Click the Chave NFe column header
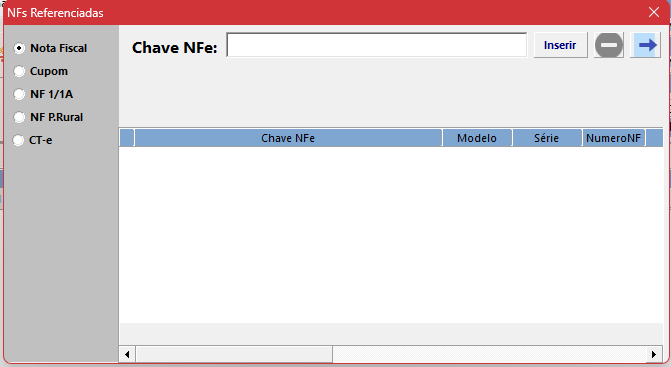This screenshot has width=671, height=367. pos(288,138)
